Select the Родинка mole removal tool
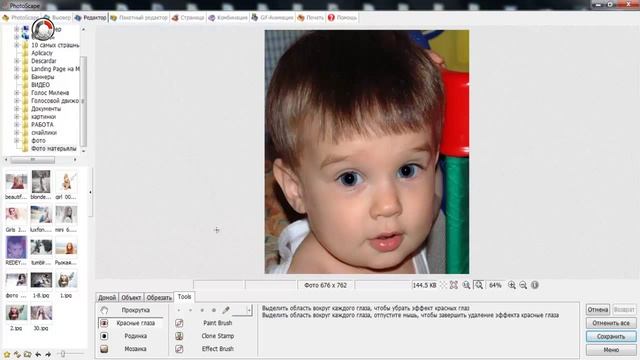This screenshot has height=360, width=640. [x=131, y=336]
